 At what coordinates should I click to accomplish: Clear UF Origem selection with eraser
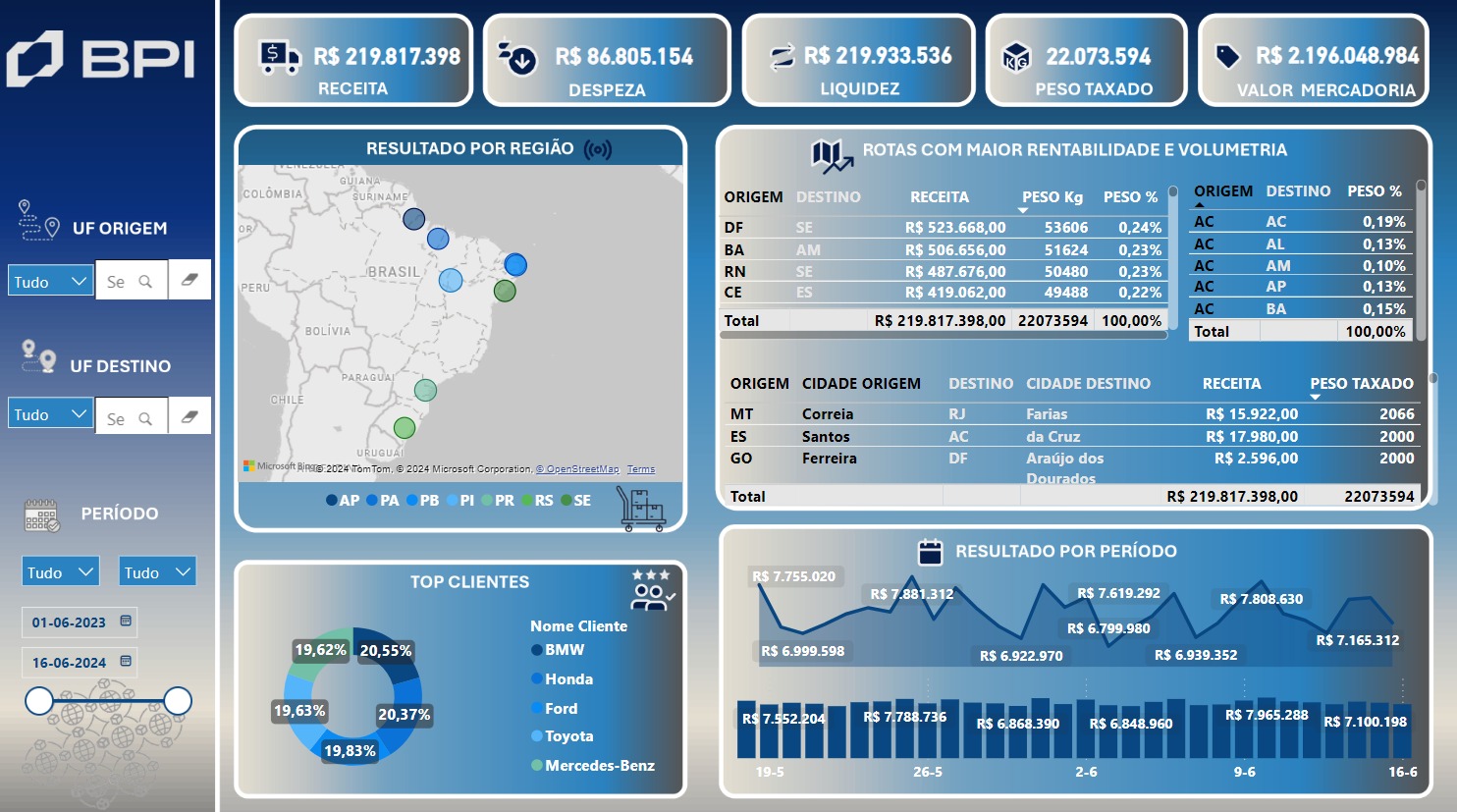pos(189,280)
